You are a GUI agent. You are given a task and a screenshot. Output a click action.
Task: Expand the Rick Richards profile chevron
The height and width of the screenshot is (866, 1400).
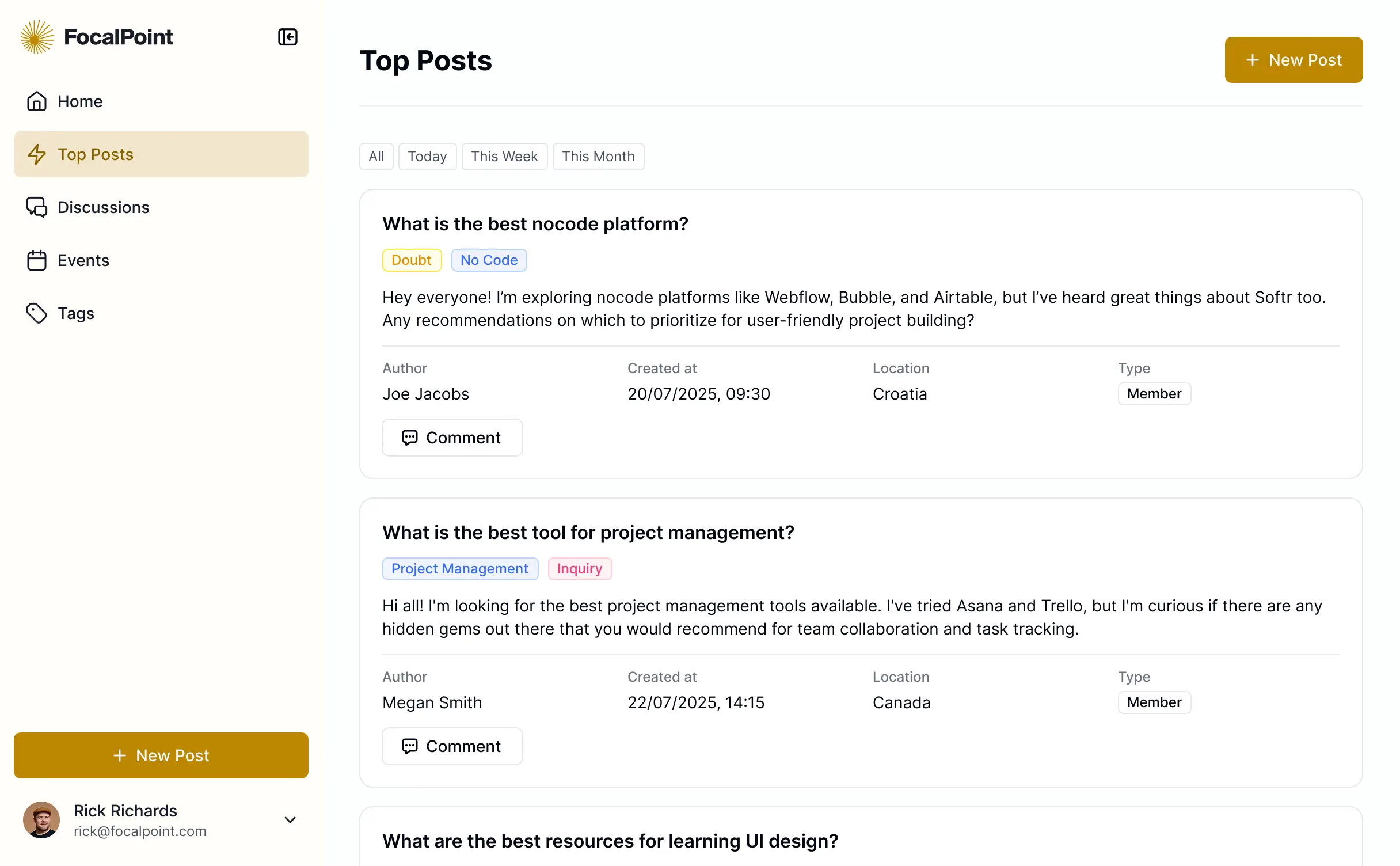pos(290,819)
